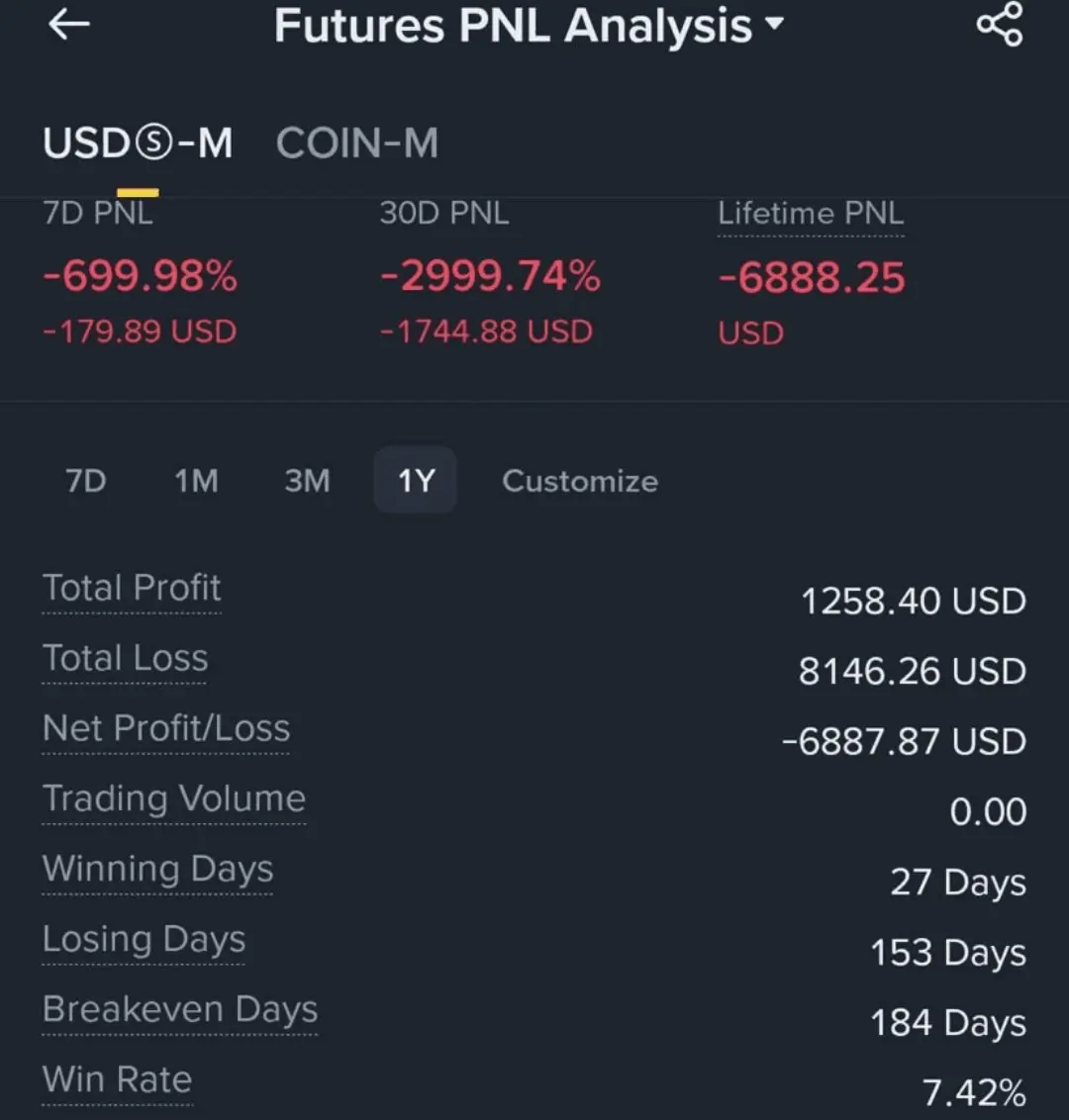Screen dimensions: 1069x1120
Task: Tap the Winning Days label
Action: 157,869
